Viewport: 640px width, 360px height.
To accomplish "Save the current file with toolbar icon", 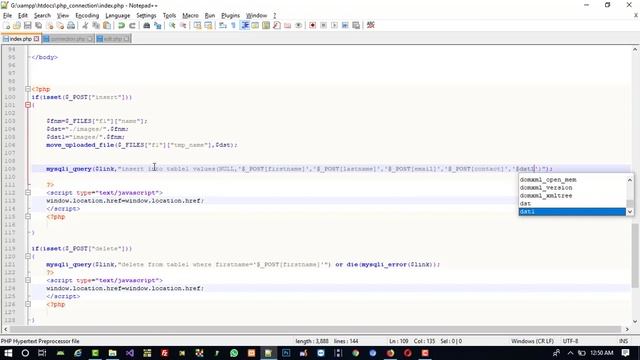I will pyautogui.click(x=27, y=25).
